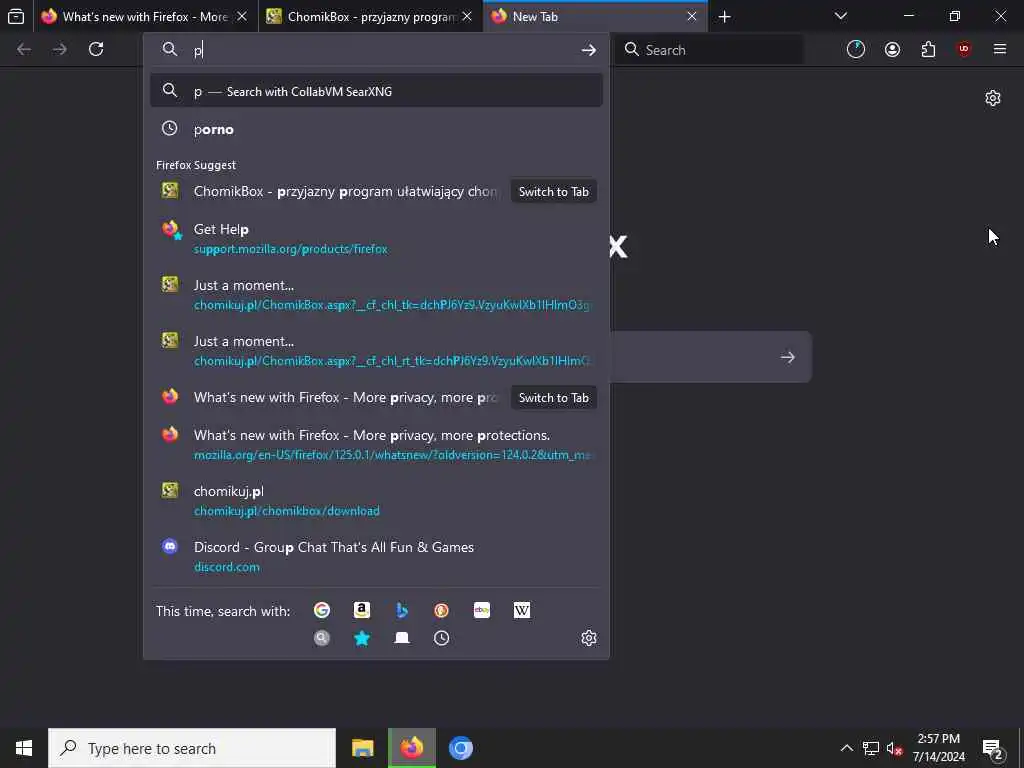Open File Explorer from taskbar
The width and height of the screenshot is (1024, 768).
tap(362, 748)
